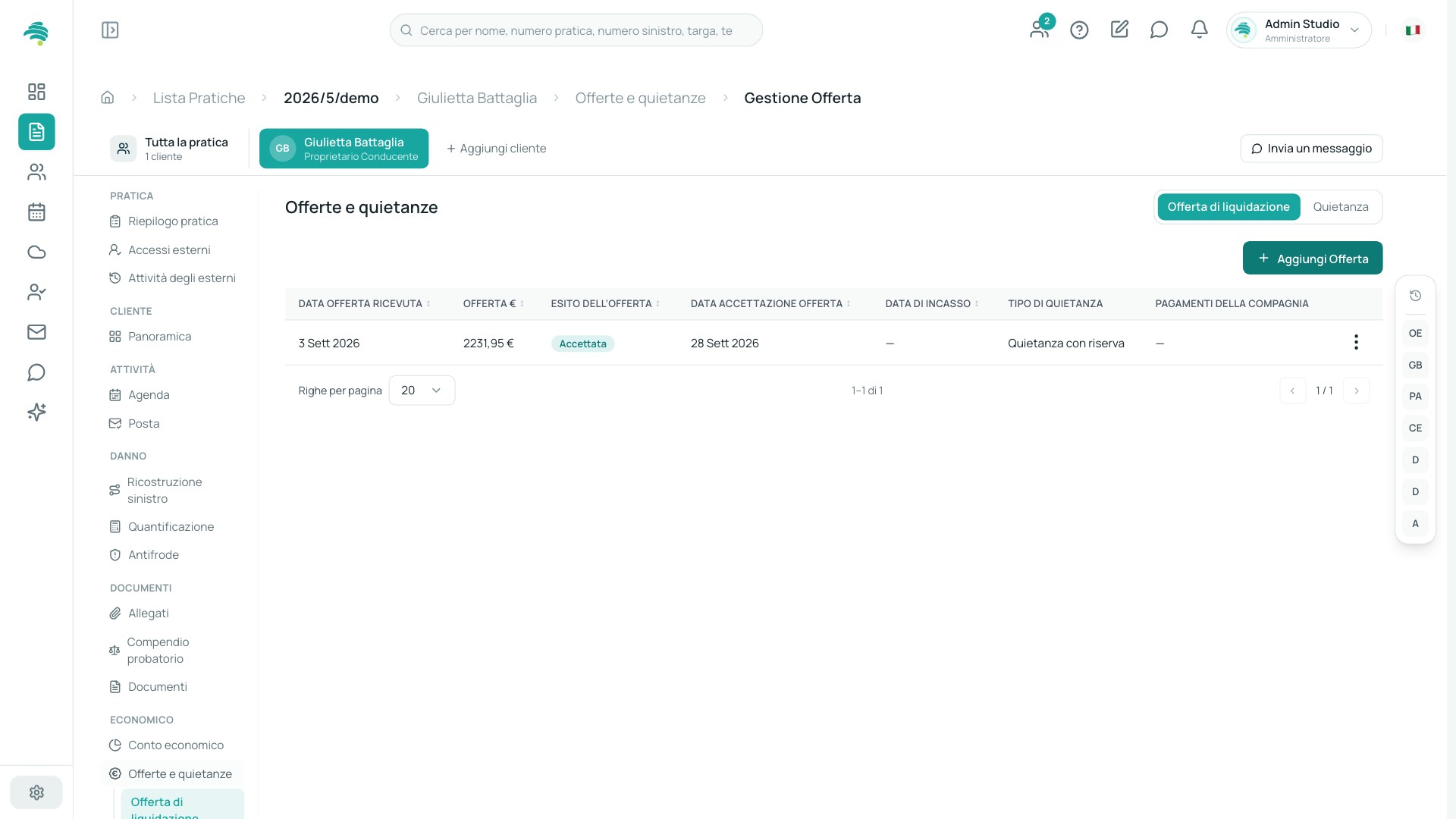Select Giulietta Battaglia client tab
The height and width of the screenshot is (819, 1456).
[344, 149]
